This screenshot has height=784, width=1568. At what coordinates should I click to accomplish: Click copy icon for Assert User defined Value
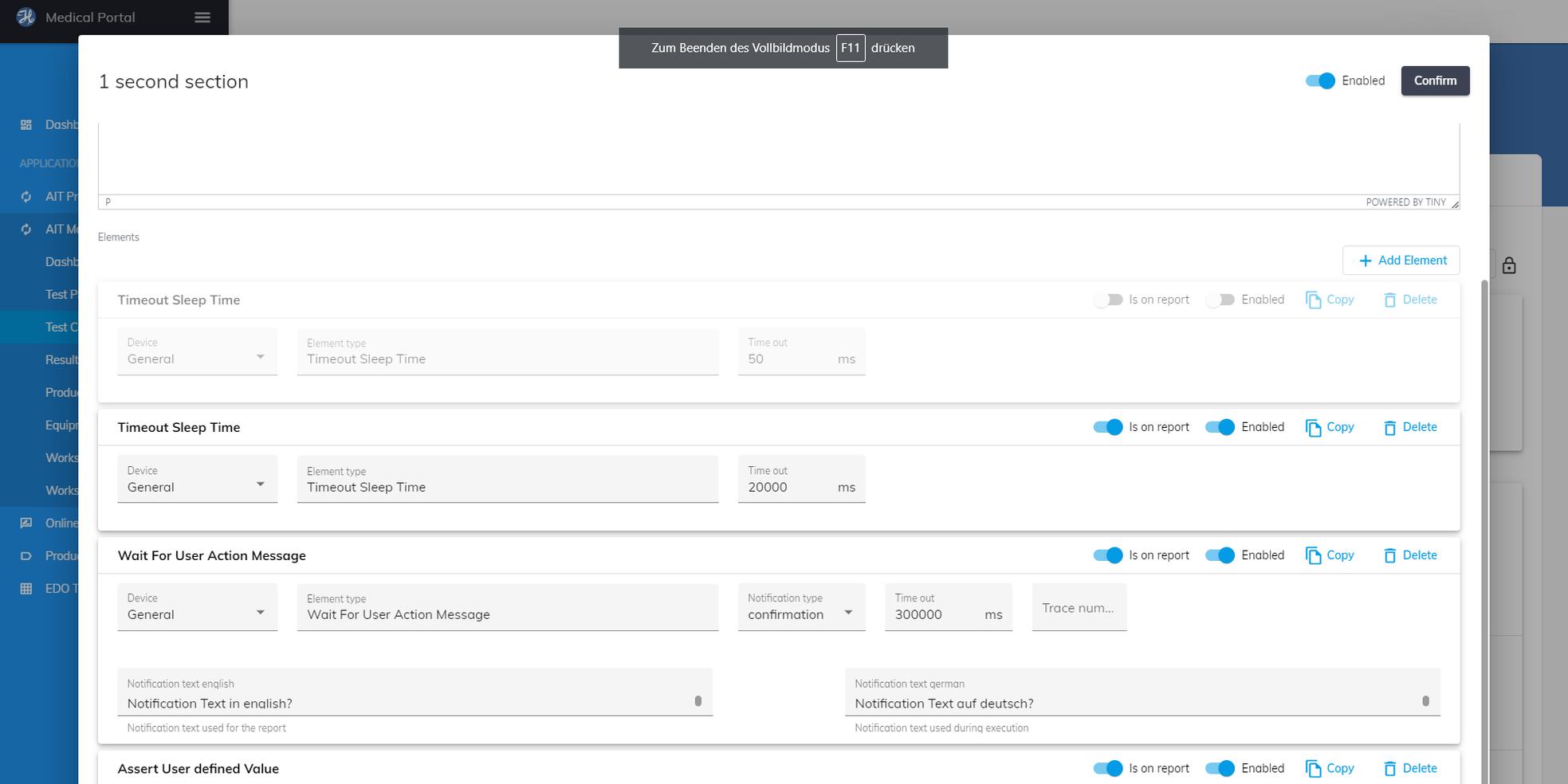click(x=1313, y=768)
